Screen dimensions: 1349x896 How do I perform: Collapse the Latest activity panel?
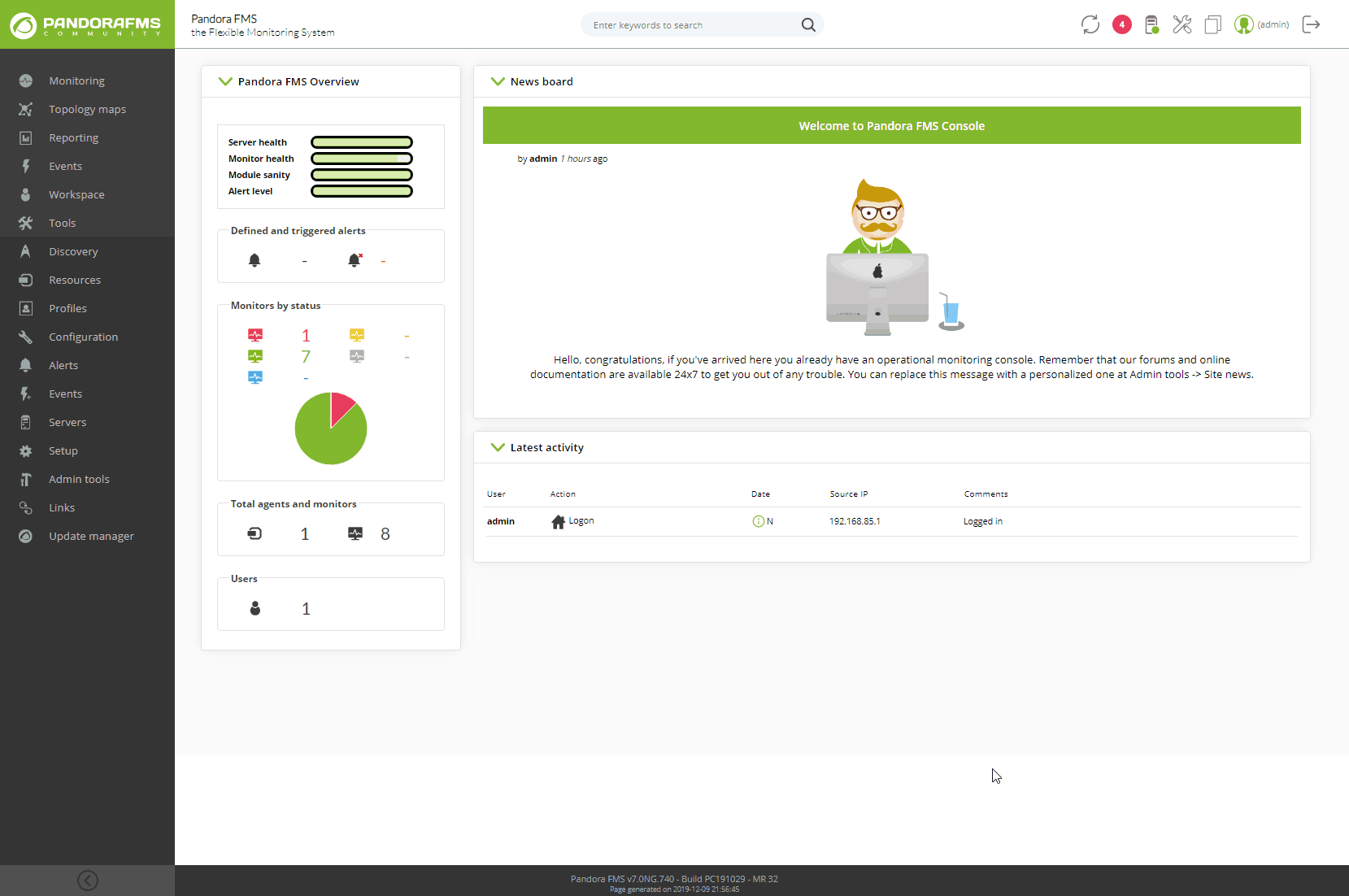pyautogui.click(x=498, y=447)
